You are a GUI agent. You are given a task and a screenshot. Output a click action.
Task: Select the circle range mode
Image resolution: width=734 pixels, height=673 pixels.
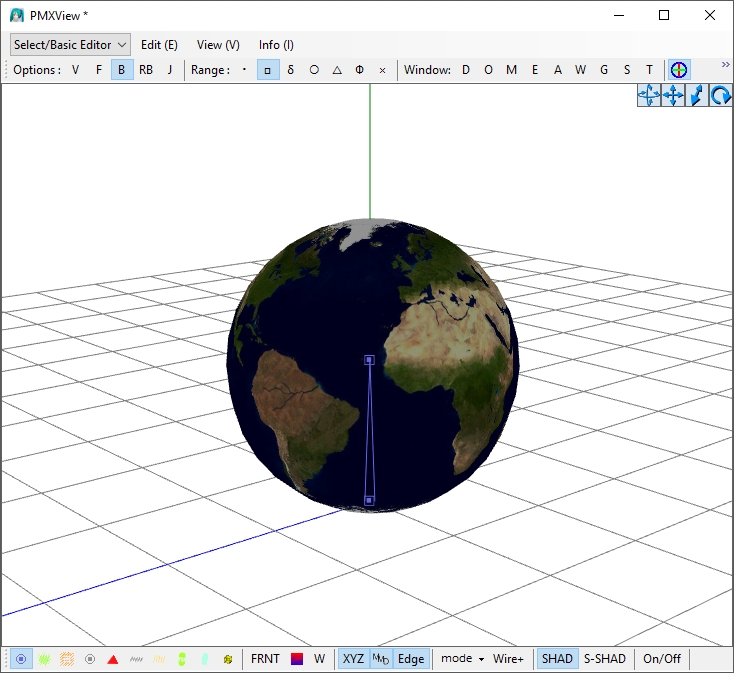point(314,70)
